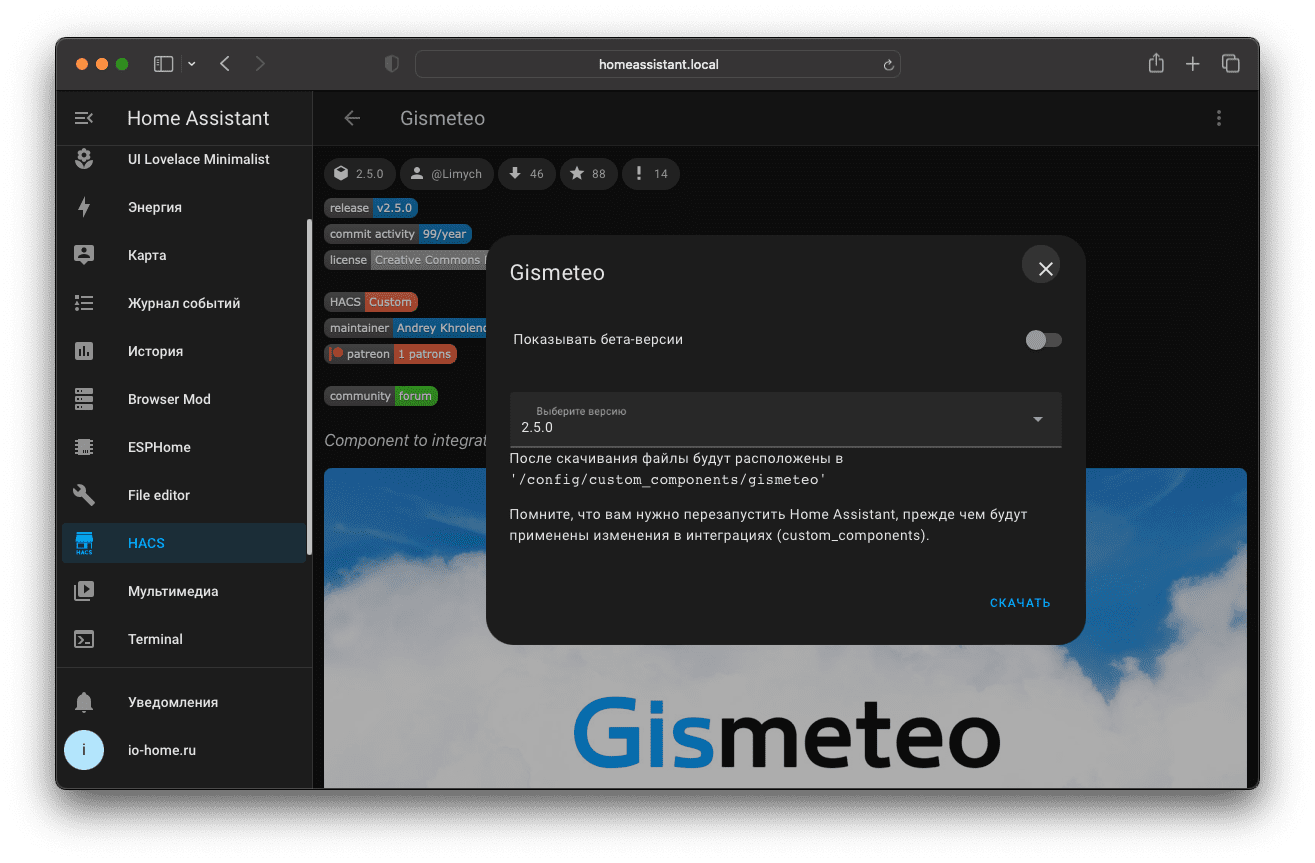Show Safari tab overview
Image resolution: width=1315 pixels, height=863 pixels.
coord(1230,64)
